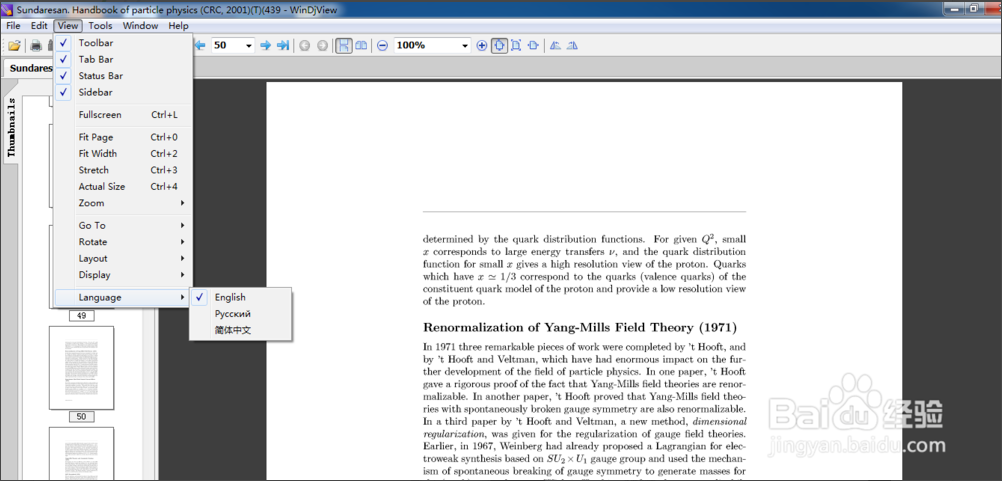
Task: Click the Open file folder icon
Action: pos(14,45)
